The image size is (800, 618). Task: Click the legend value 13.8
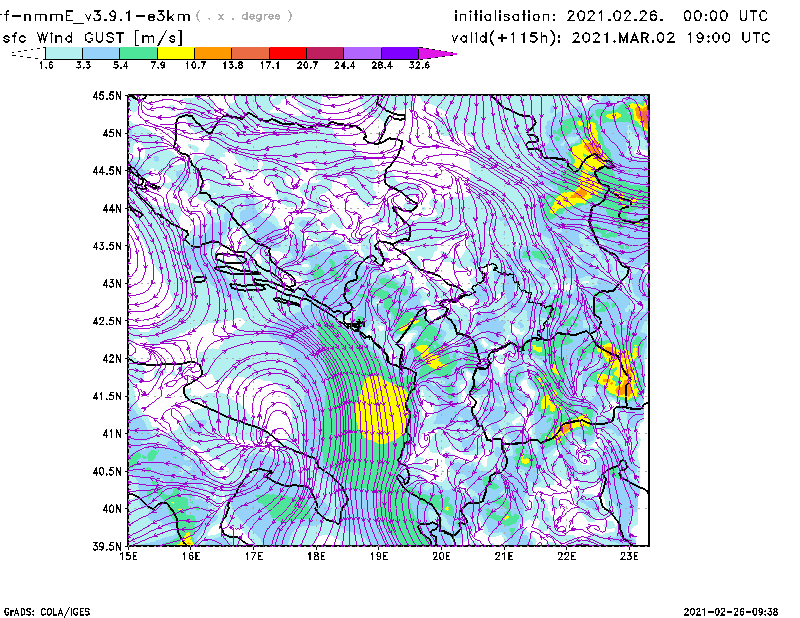(233, 65)
